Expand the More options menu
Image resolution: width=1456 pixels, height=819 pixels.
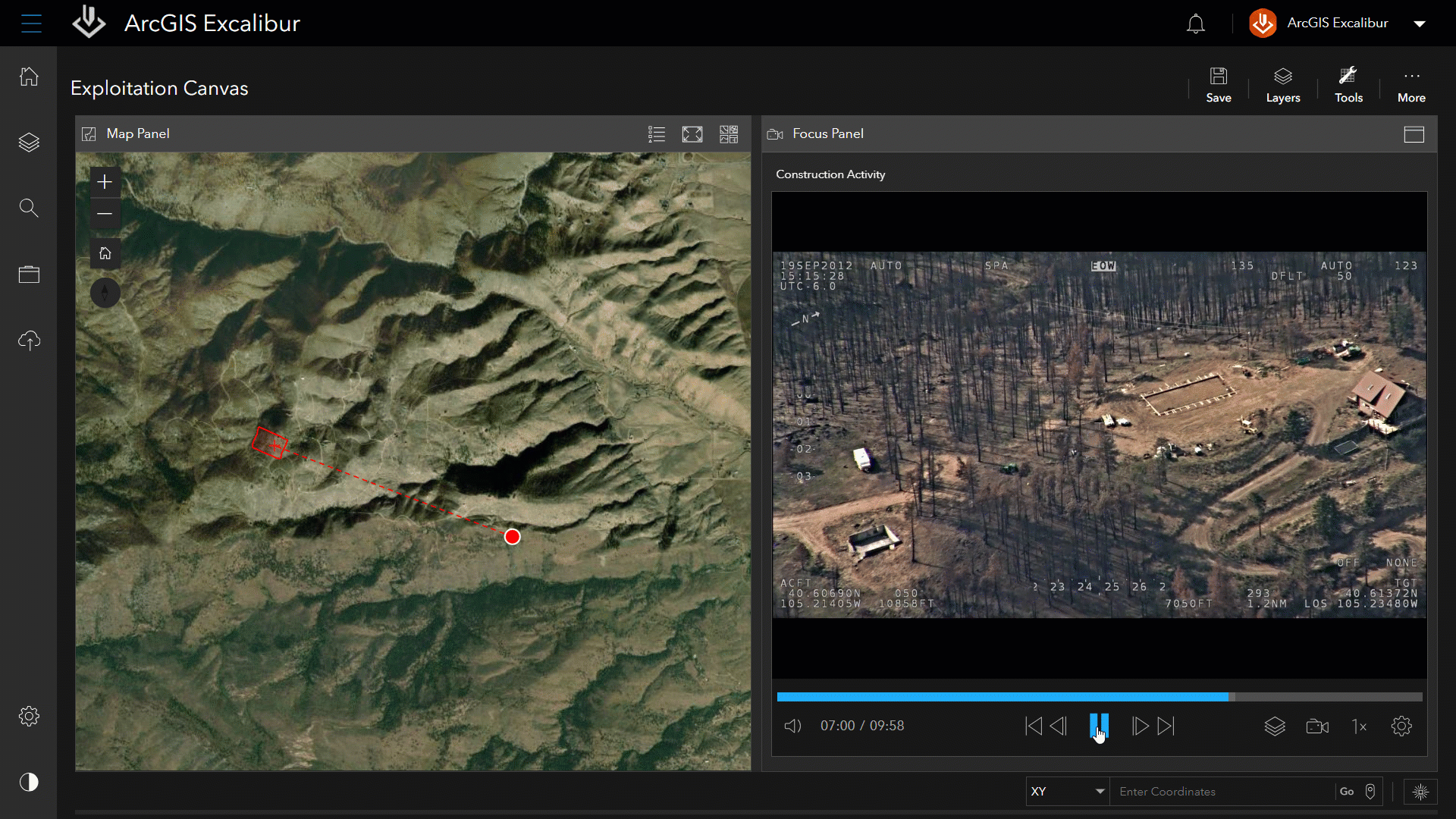(1411, 85)
